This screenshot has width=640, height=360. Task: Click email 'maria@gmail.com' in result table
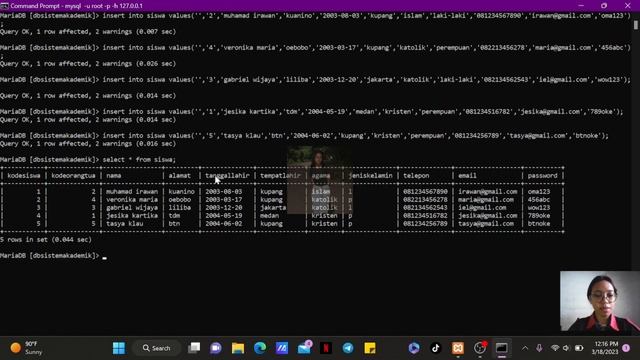point(486,200)
